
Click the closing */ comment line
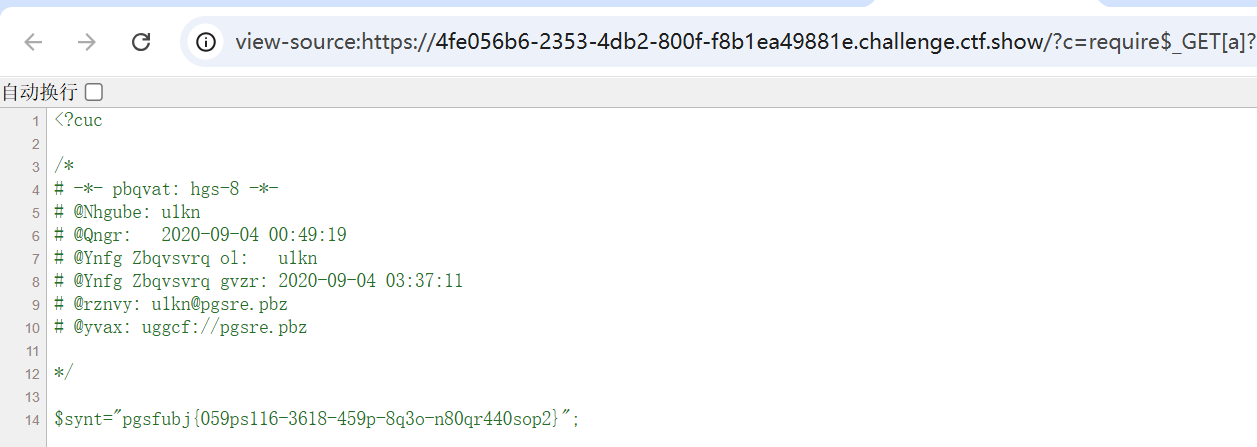pyautogui.click(x=63, y=374)
